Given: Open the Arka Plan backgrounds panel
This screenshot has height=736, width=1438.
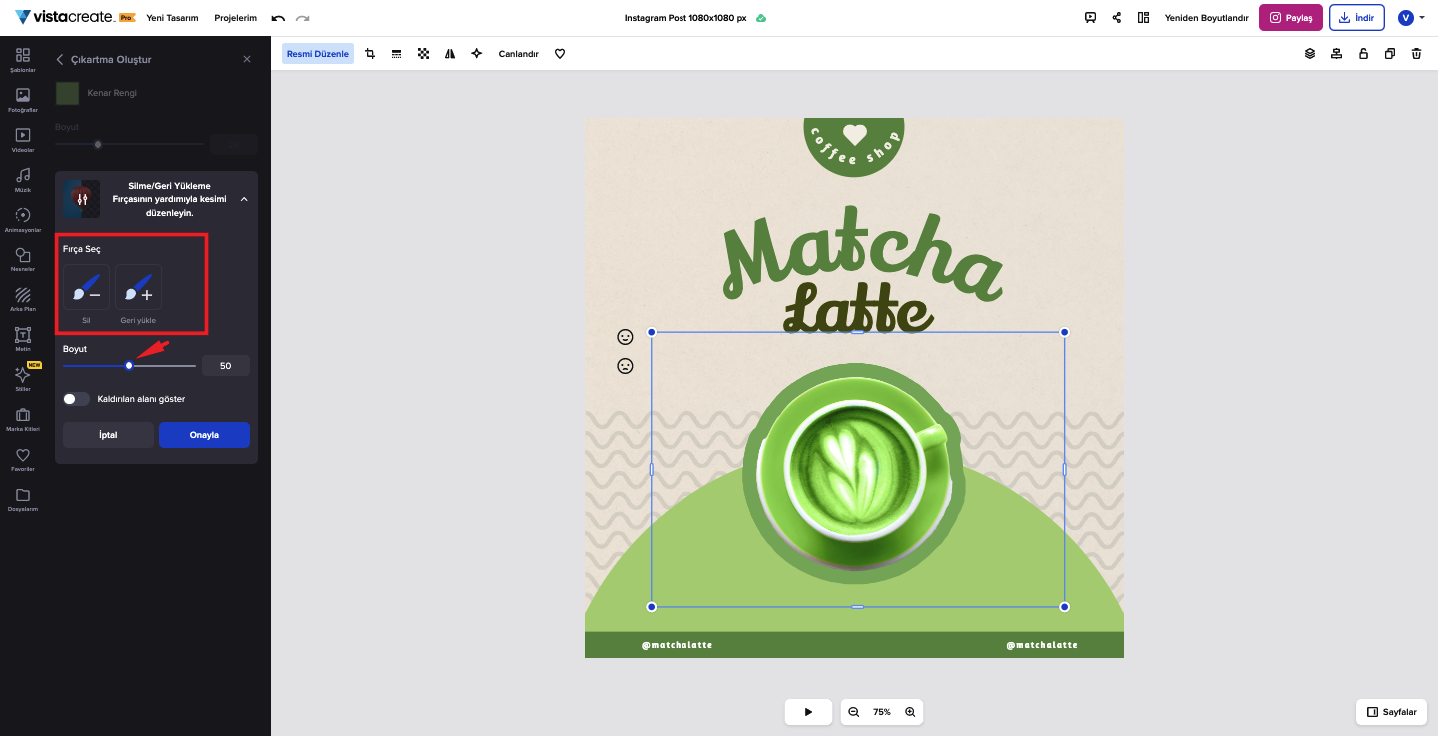Looking at the screenshot, I should 23,300.
